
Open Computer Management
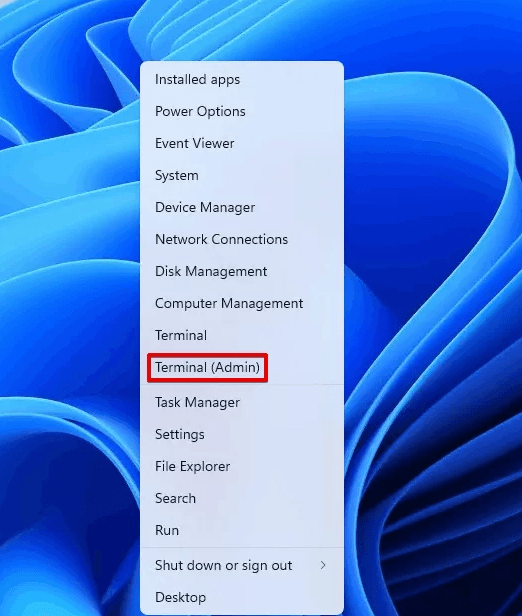click(242, 303)
